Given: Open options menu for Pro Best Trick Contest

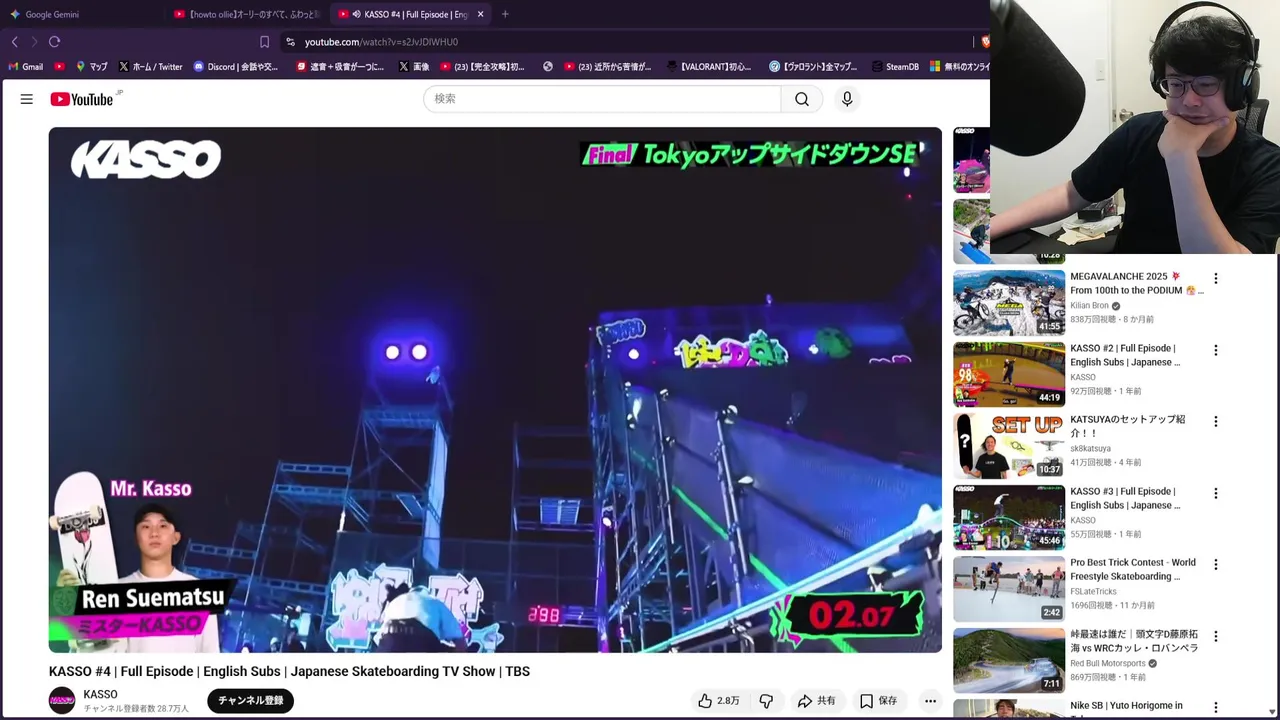Looking at the screenshot, I should [1216, 565].
